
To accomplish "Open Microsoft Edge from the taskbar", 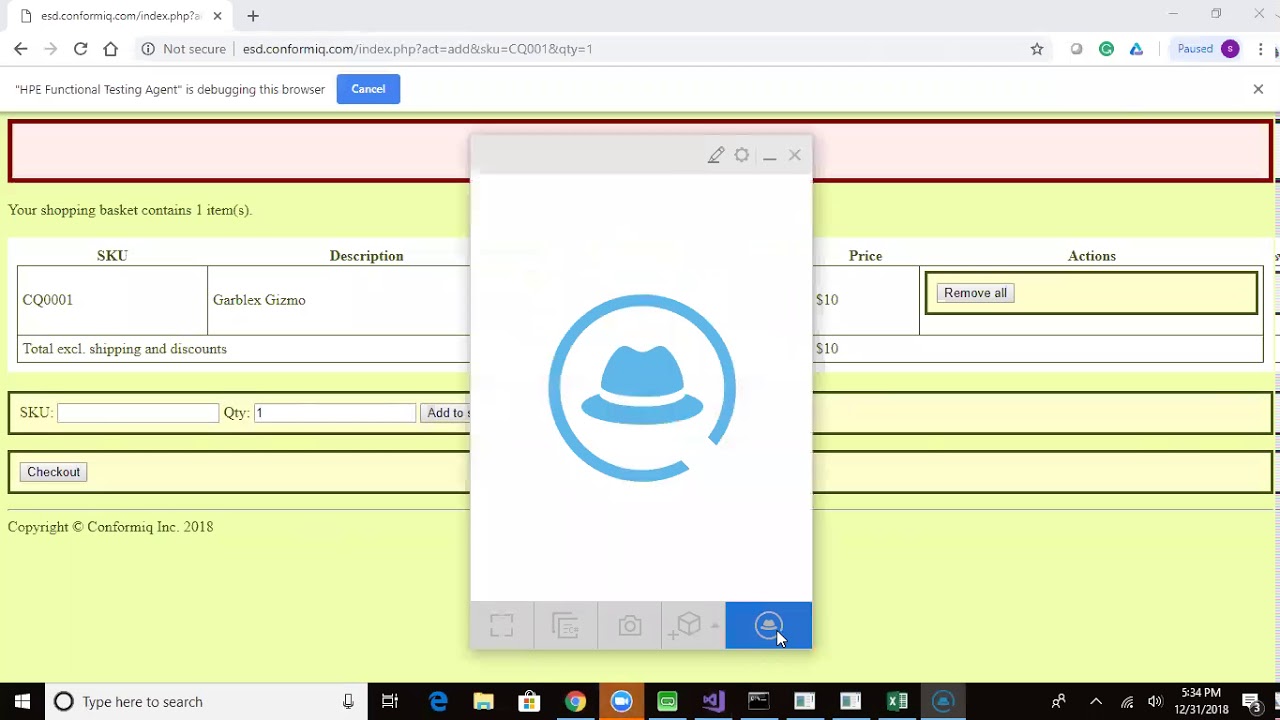I will pos(438,701).
